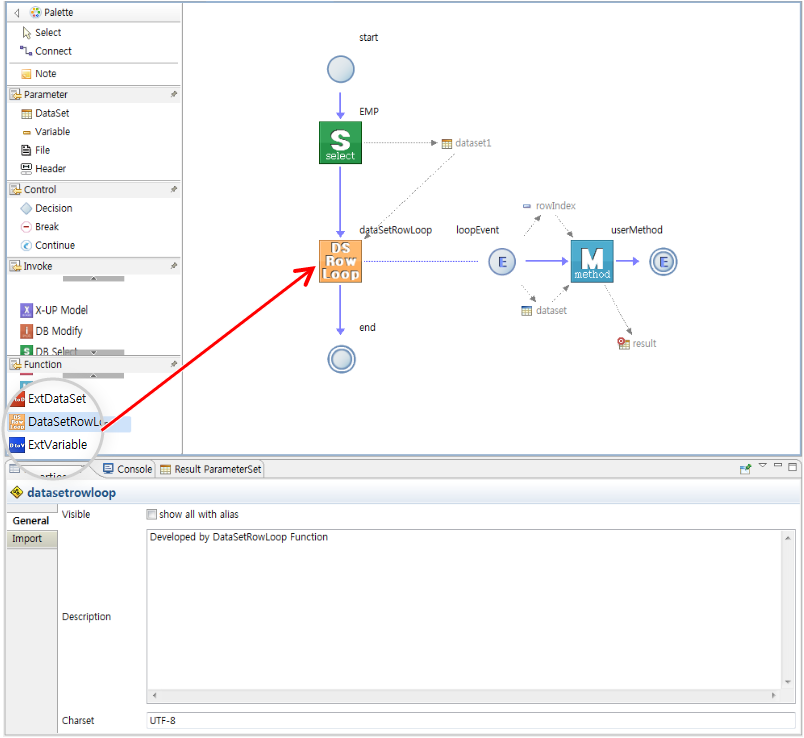Select the result parameter node
Screen dimensions: 804x738
click(x=624, y=343)
